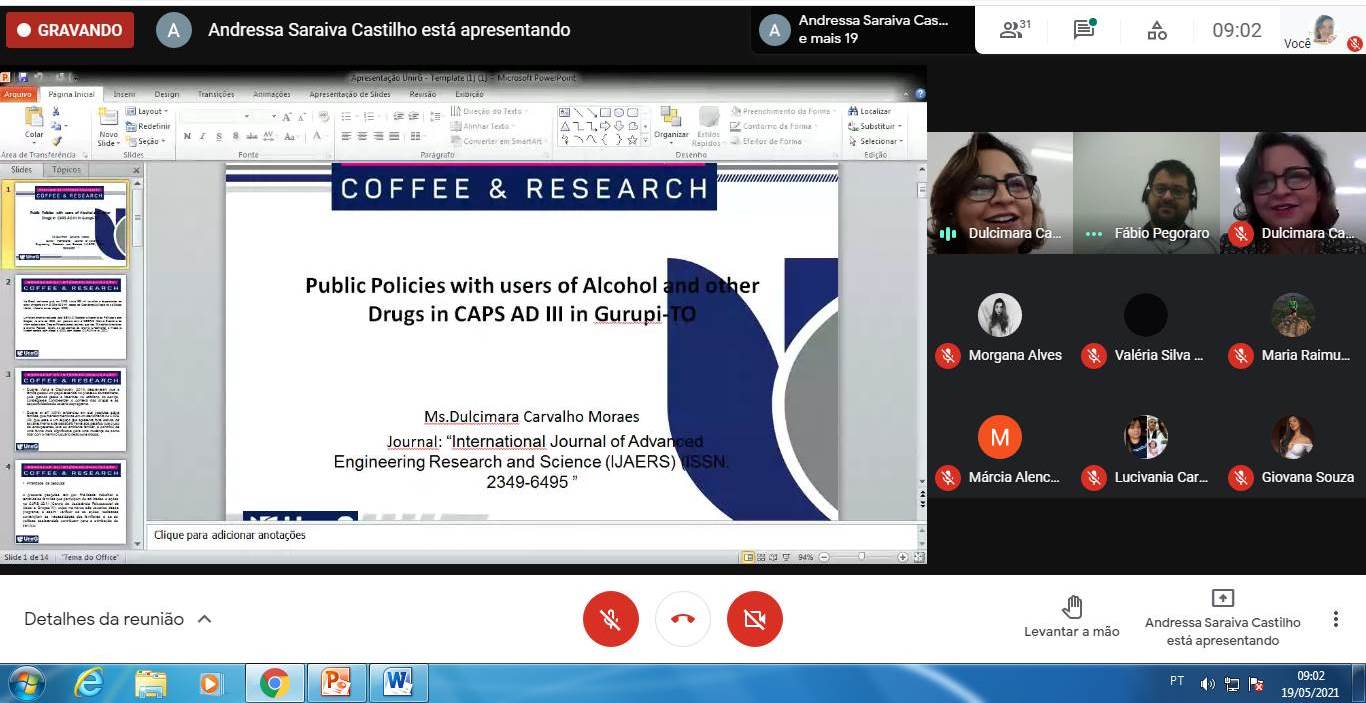Select Fábio Pegoraro's video tile
Screen dimensions: 1366x703
click(x=1146, y=193)
